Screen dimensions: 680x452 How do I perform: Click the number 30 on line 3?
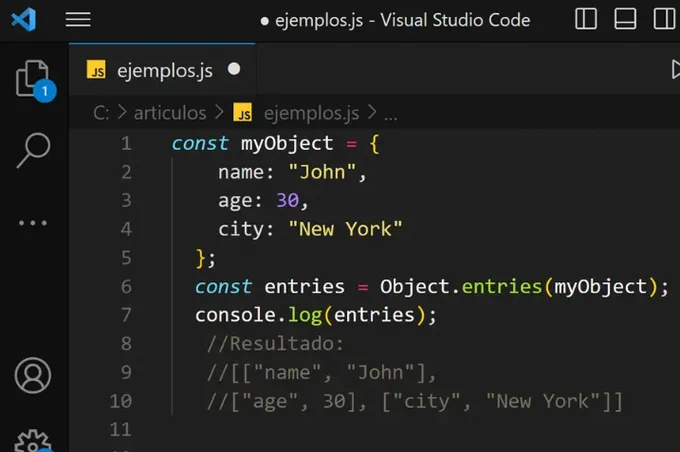point(288,200)
